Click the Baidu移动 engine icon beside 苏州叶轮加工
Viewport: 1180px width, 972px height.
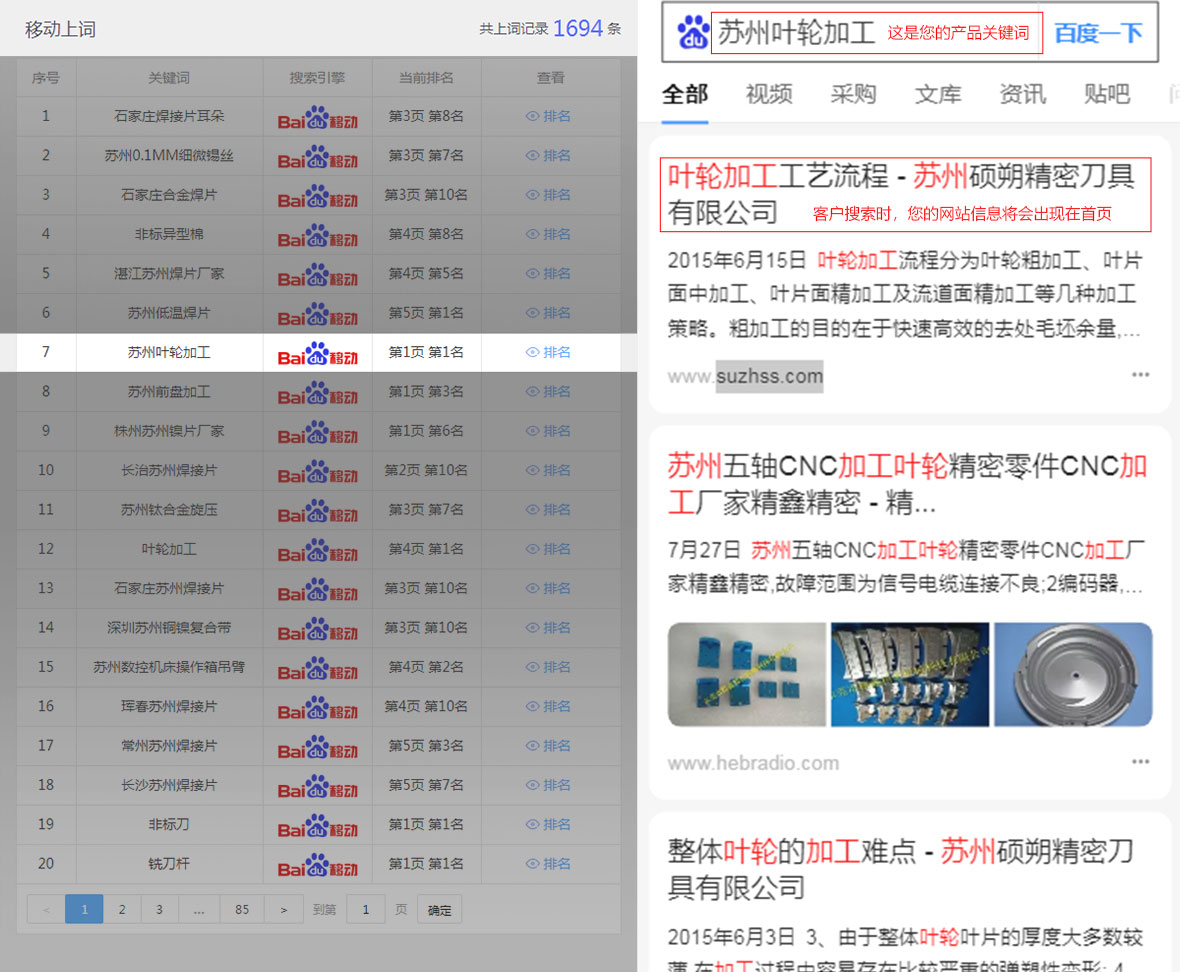[317, 352]
